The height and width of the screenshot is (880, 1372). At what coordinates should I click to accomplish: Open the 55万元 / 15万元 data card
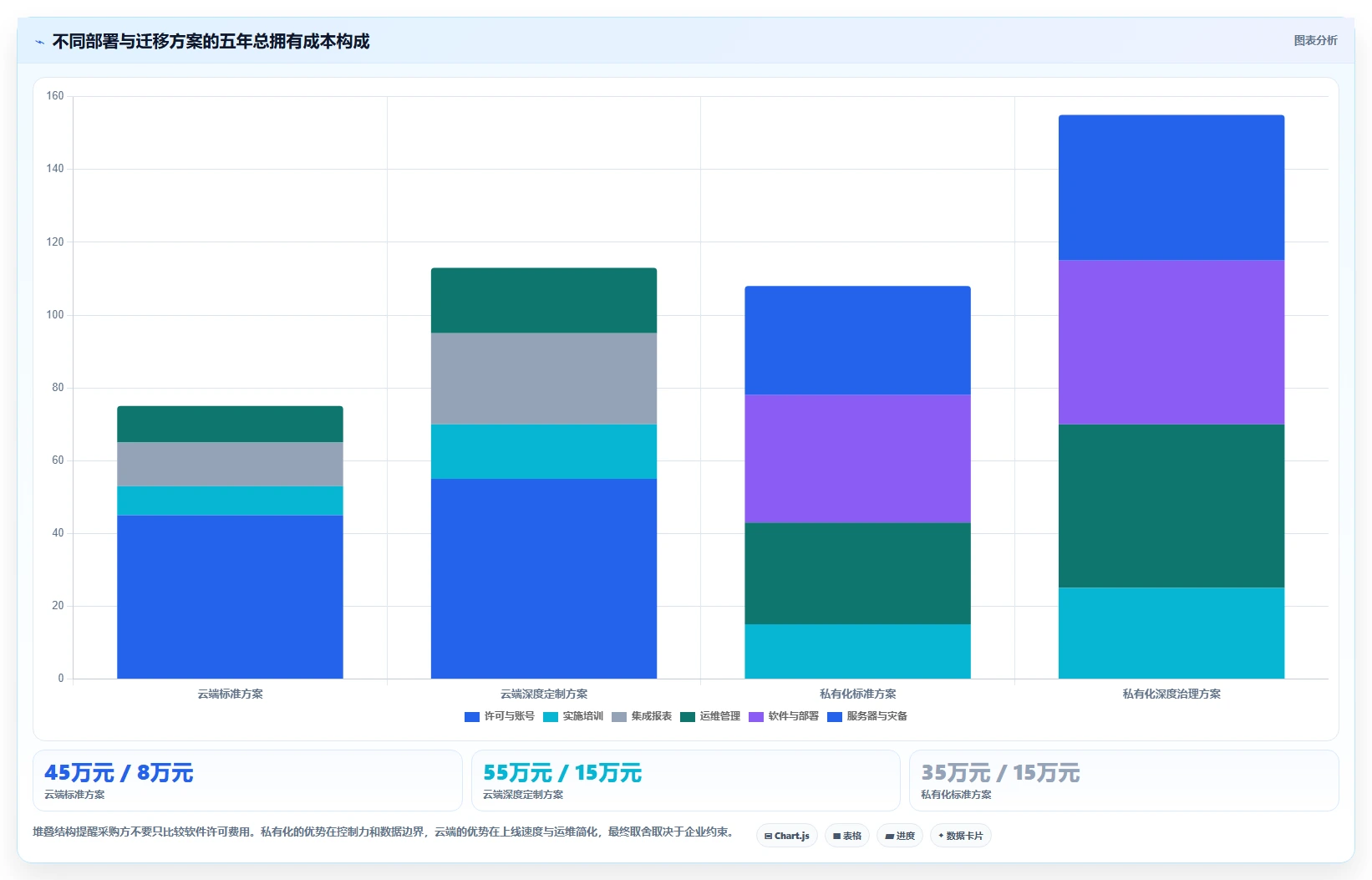686,781
